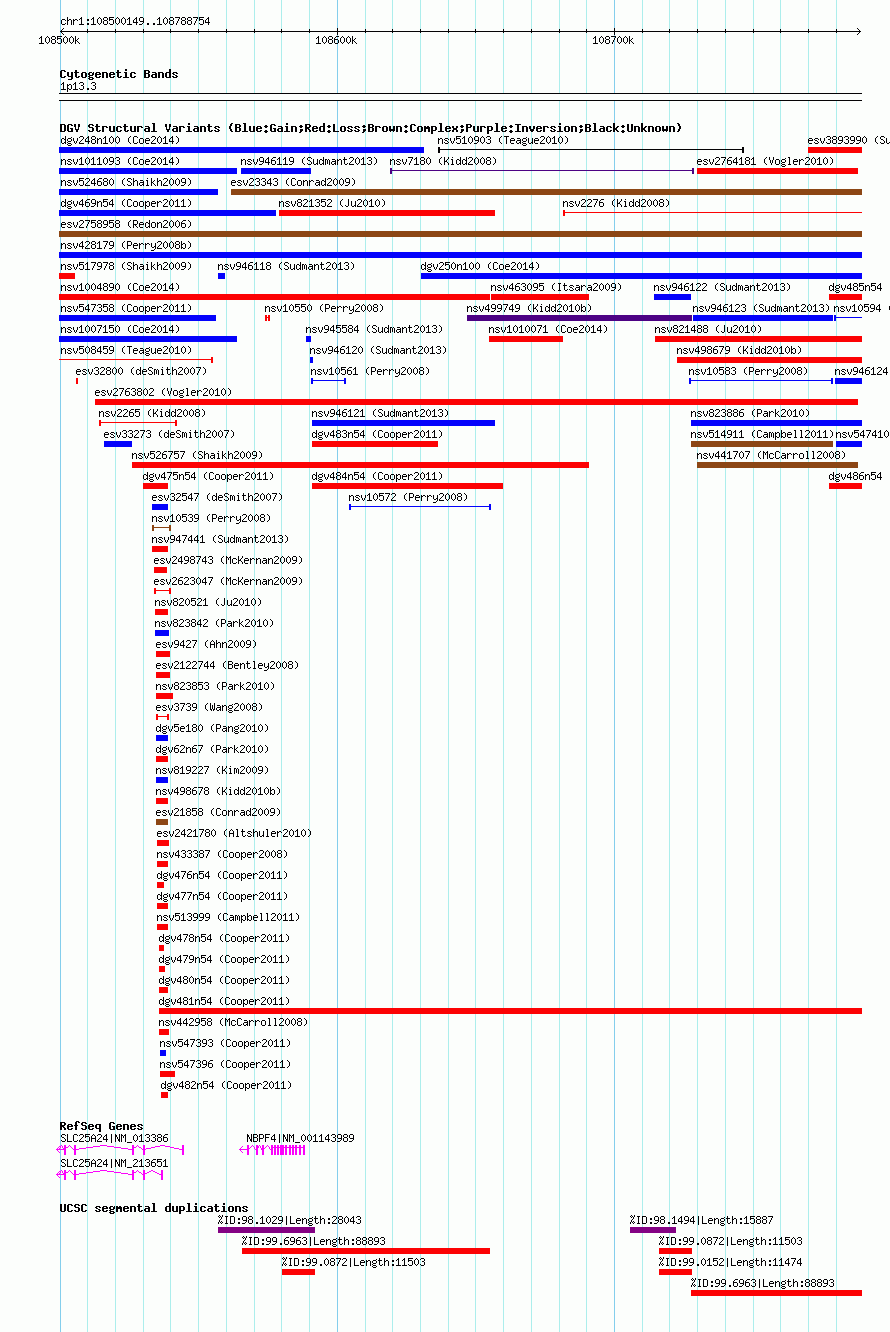Click label nsv547358 (Cooper2011)
This screenshot has height=1332, width=890.
coord(126,308)
